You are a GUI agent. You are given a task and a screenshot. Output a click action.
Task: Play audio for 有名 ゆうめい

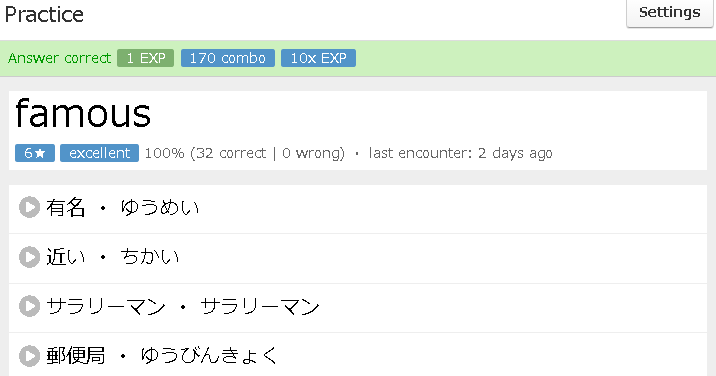point(29,207)
